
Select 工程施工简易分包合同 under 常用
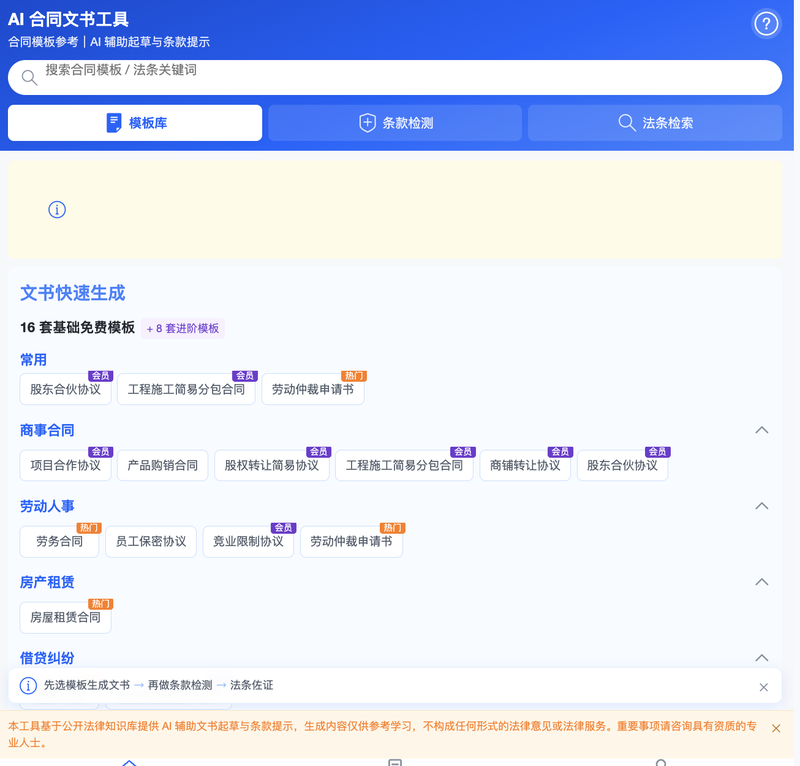pyautogui.click(x=186, y=389)
